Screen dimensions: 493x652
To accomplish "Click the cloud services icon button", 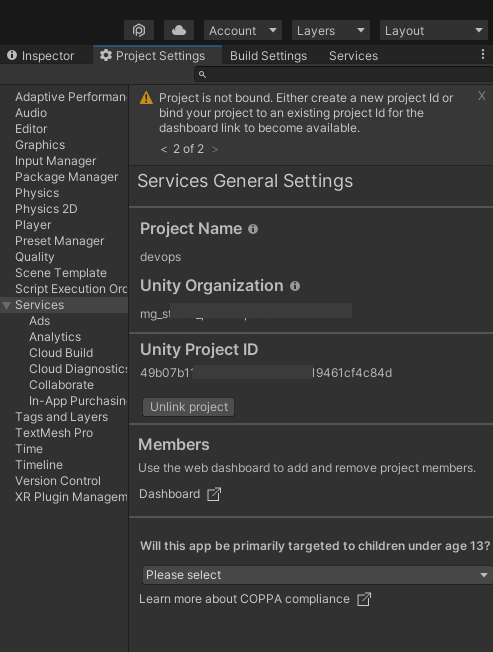I will pyautogui.click(x=179, y=30).
